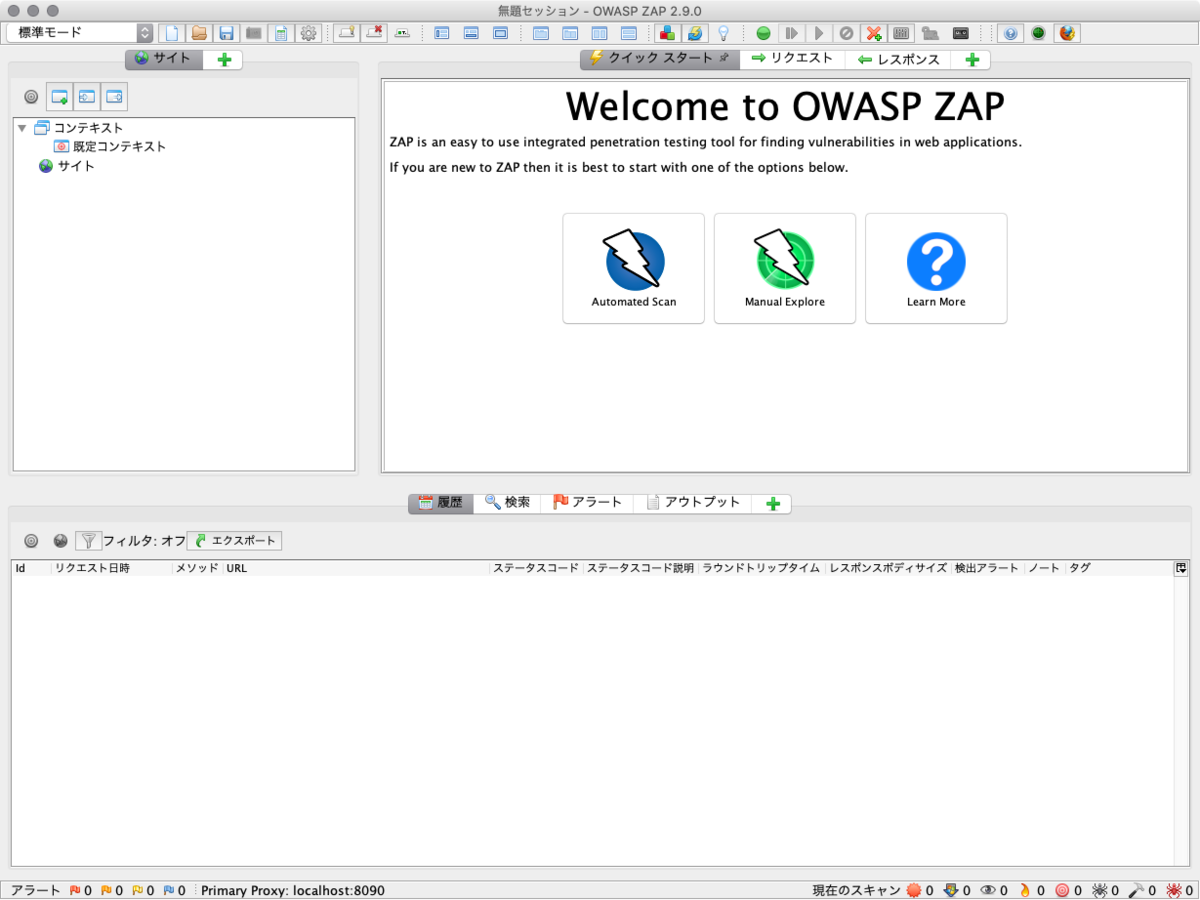Select the 履歴 tab

tap(440, 503)
